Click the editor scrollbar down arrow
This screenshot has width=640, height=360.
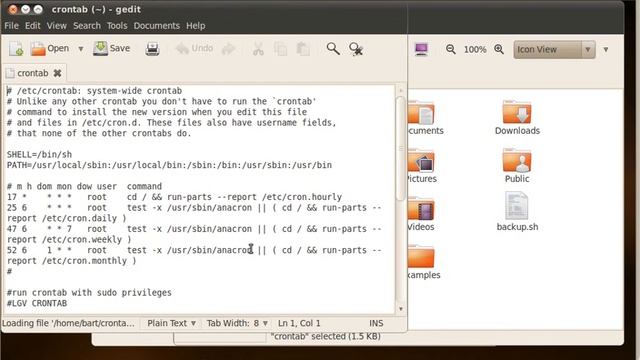[x=400, y=309]
